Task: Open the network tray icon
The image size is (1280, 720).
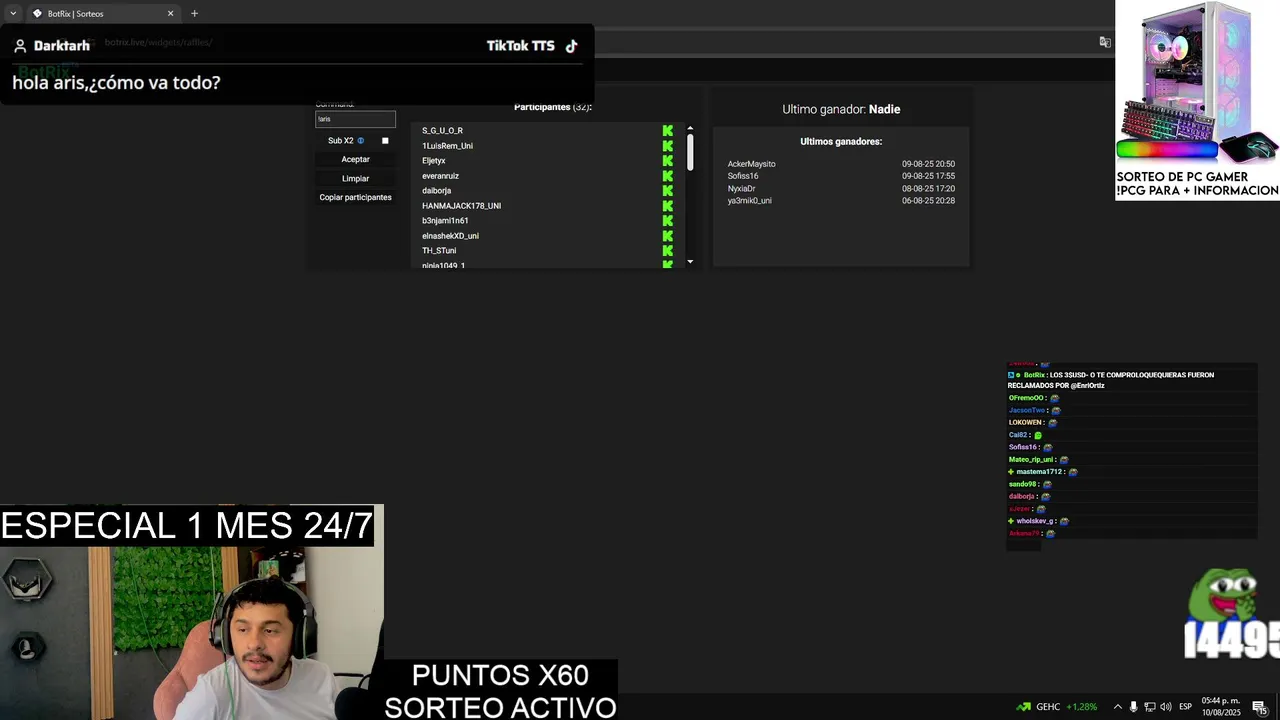Action: pos(1150,707)
